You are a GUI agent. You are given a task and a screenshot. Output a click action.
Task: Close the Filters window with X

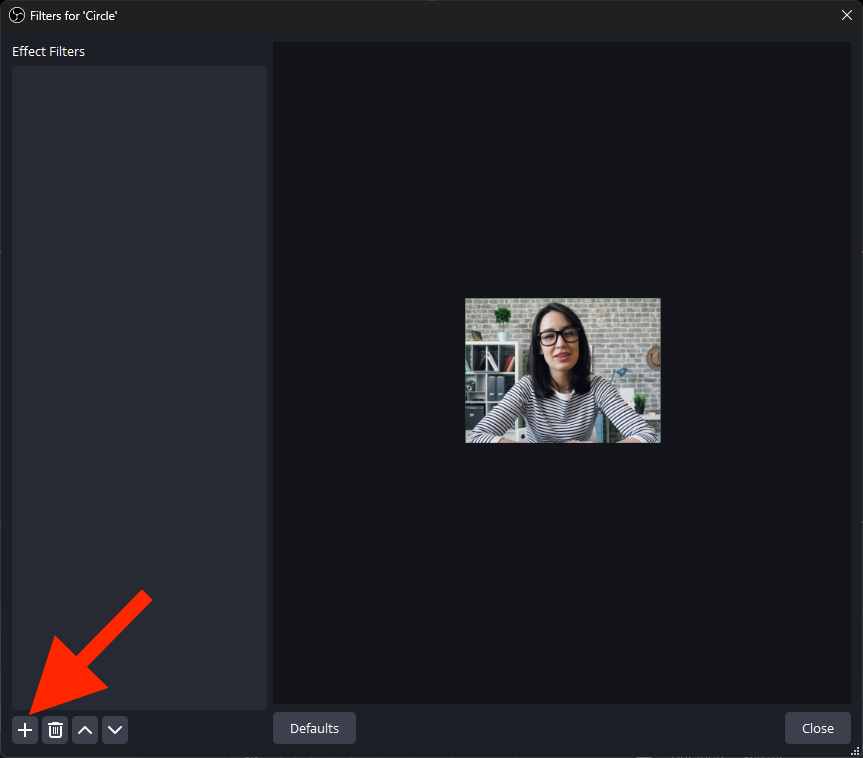[x=846, y=15]
